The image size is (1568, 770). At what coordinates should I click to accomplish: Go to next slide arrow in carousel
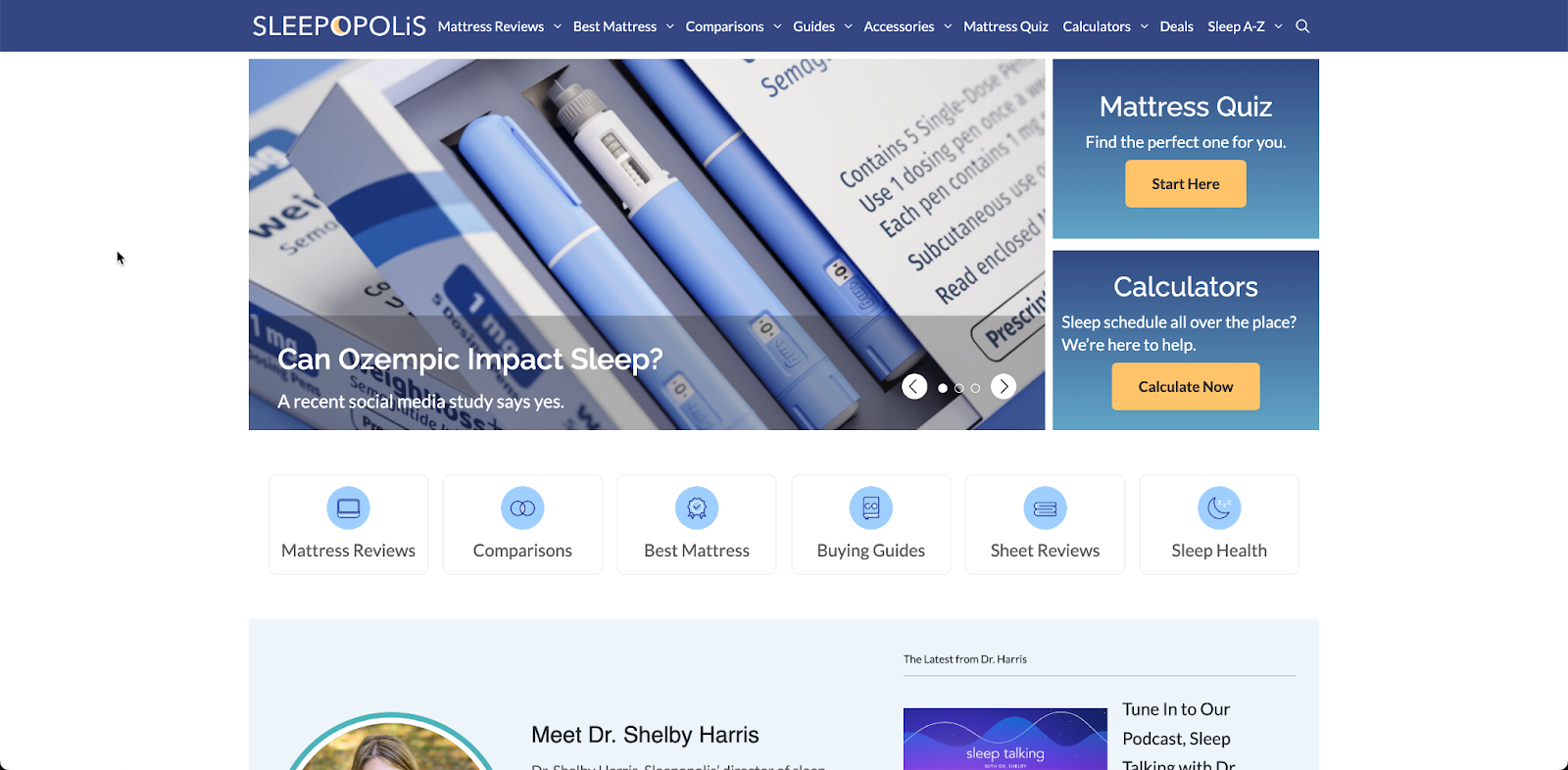(1004, 387)
